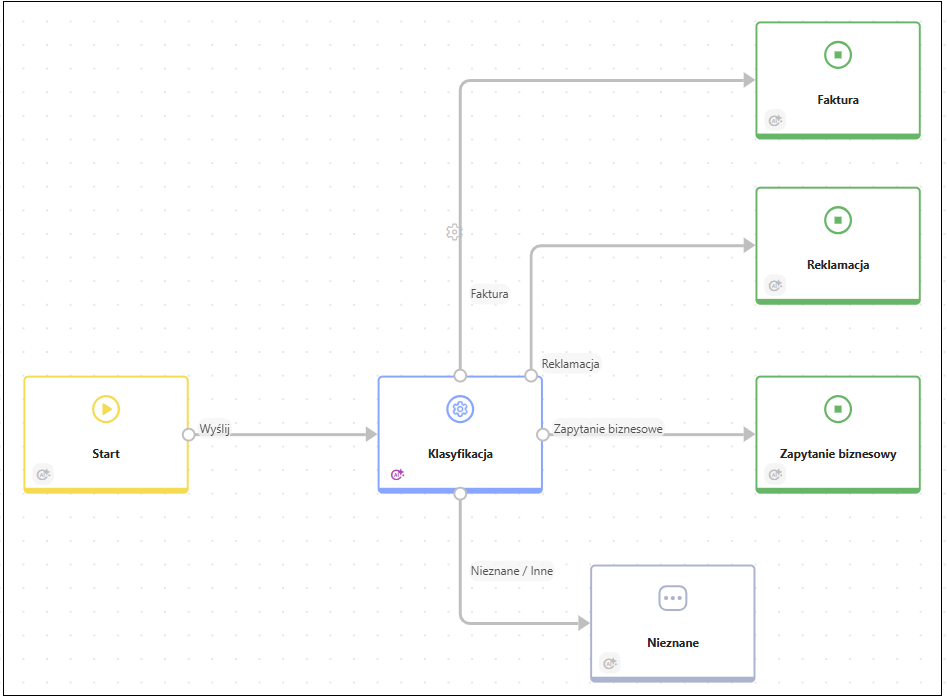Viewport: 947px width, 699px height.
Task: Click the corner badge in Reklamacja node
Action: click(775, 286)
